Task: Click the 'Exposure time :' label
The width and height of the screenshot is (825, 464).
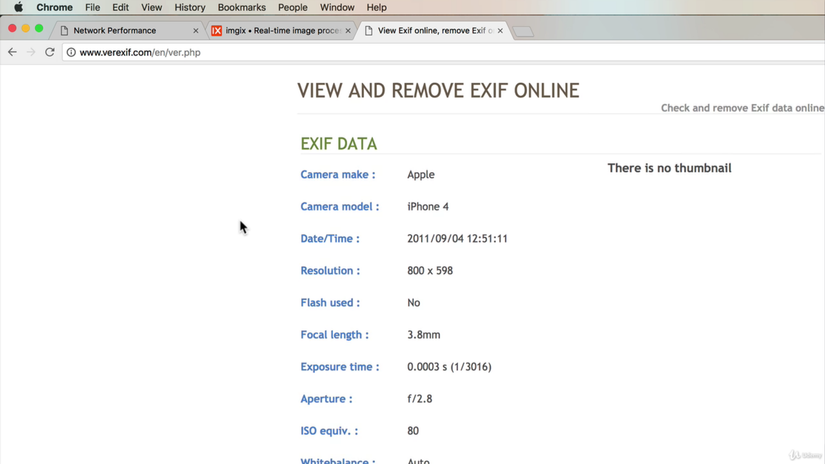Action: click(339, 367)
